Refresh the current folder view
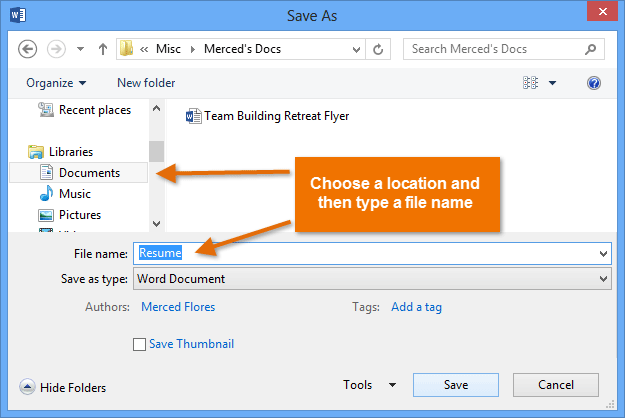Viewport: 625px width, 418px height. 378,49
